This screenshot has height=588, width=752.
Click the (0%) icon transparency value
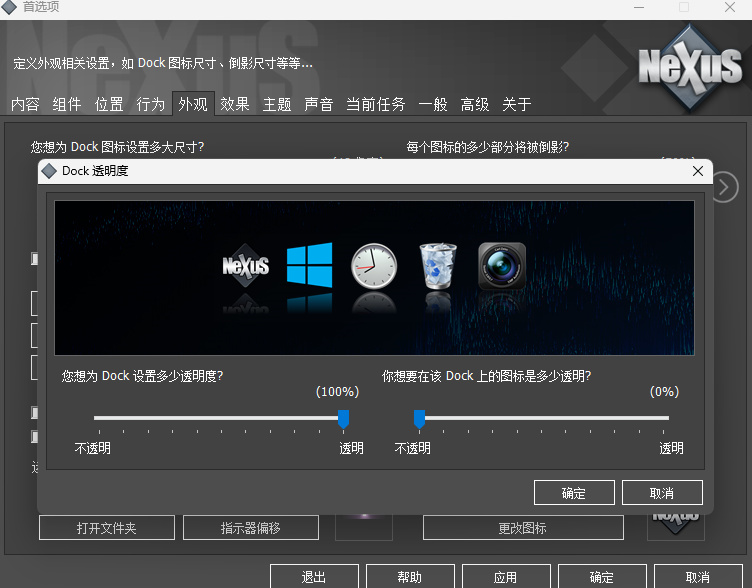pos(664,392)
